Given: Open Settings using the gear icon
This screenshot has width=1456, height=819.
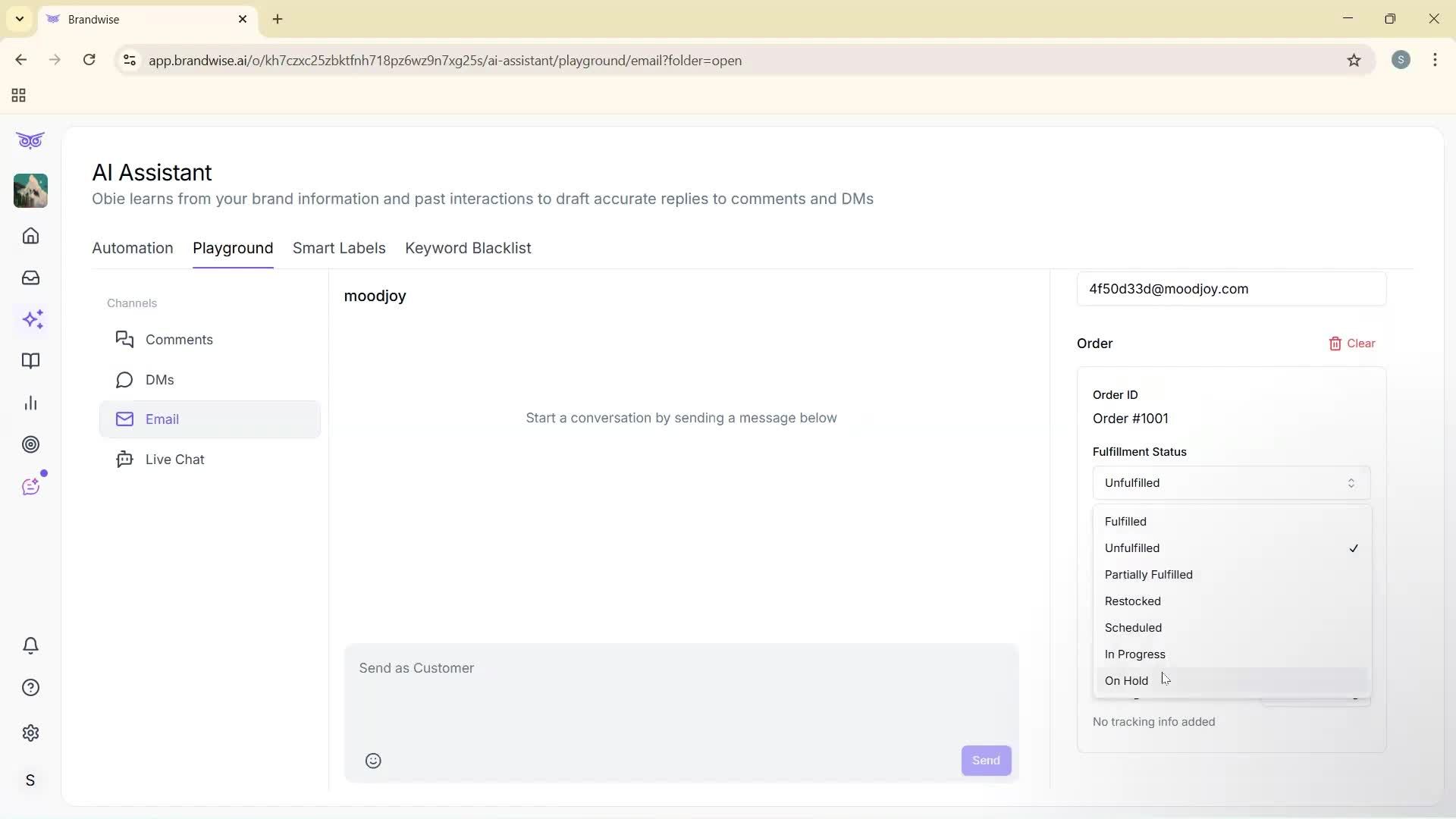Looking at the screenshot, I should [x=30, y=733].
